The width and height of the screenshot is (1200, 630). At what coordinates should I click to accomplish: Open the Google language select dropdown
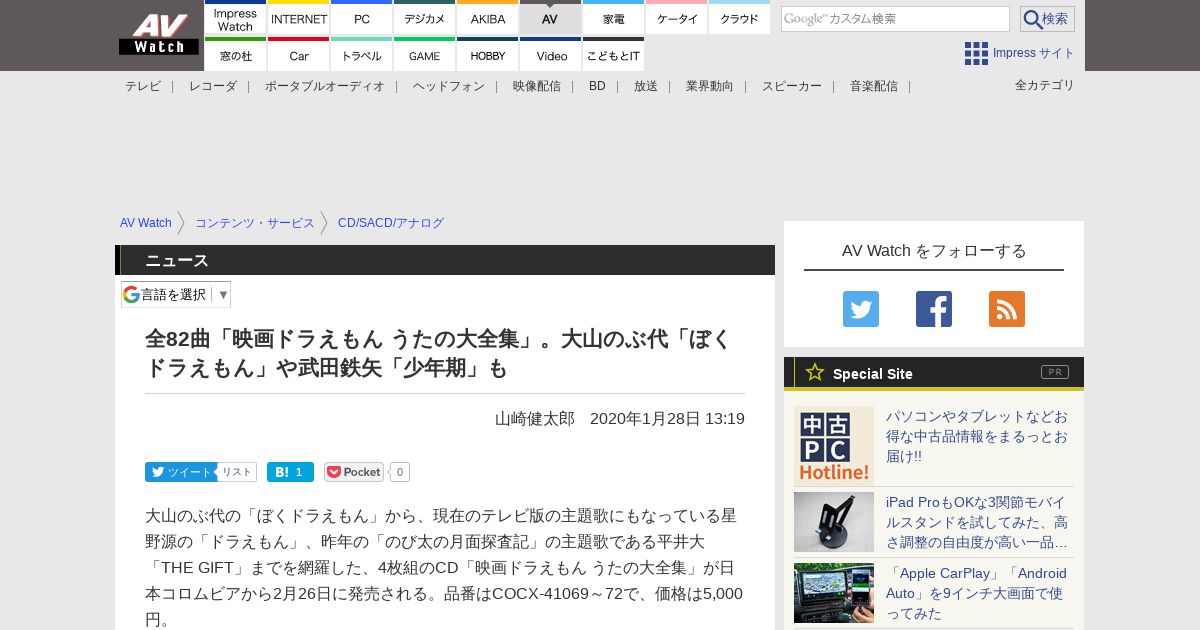click(176, 294)
